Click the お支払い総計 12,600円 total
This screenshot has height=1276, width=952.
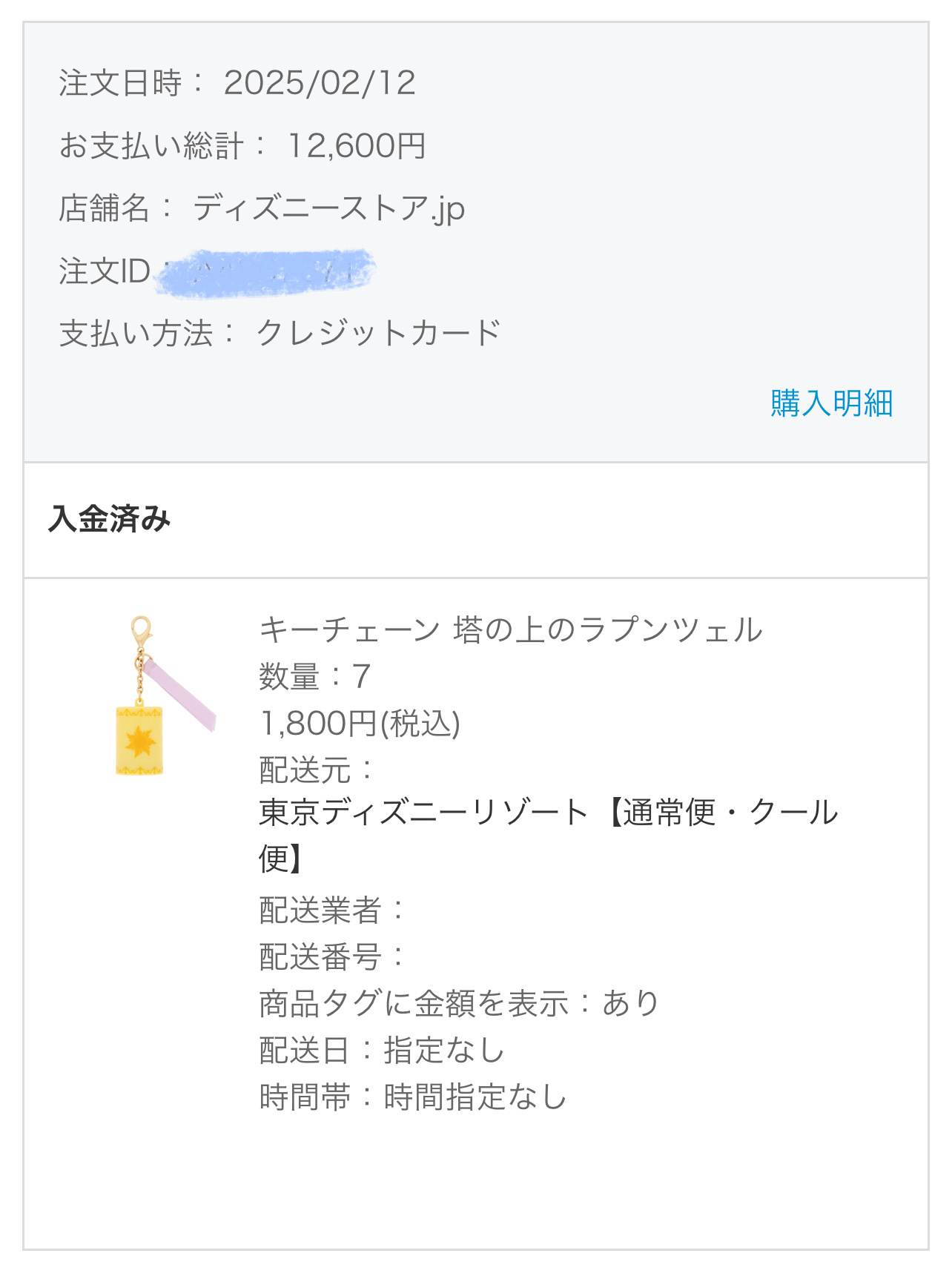tap(242, 146)
